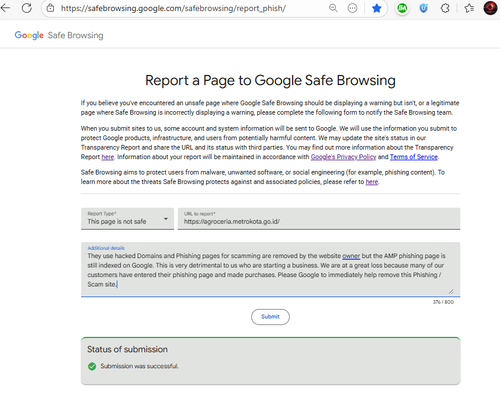Go back using the browser back arrow

5,8
